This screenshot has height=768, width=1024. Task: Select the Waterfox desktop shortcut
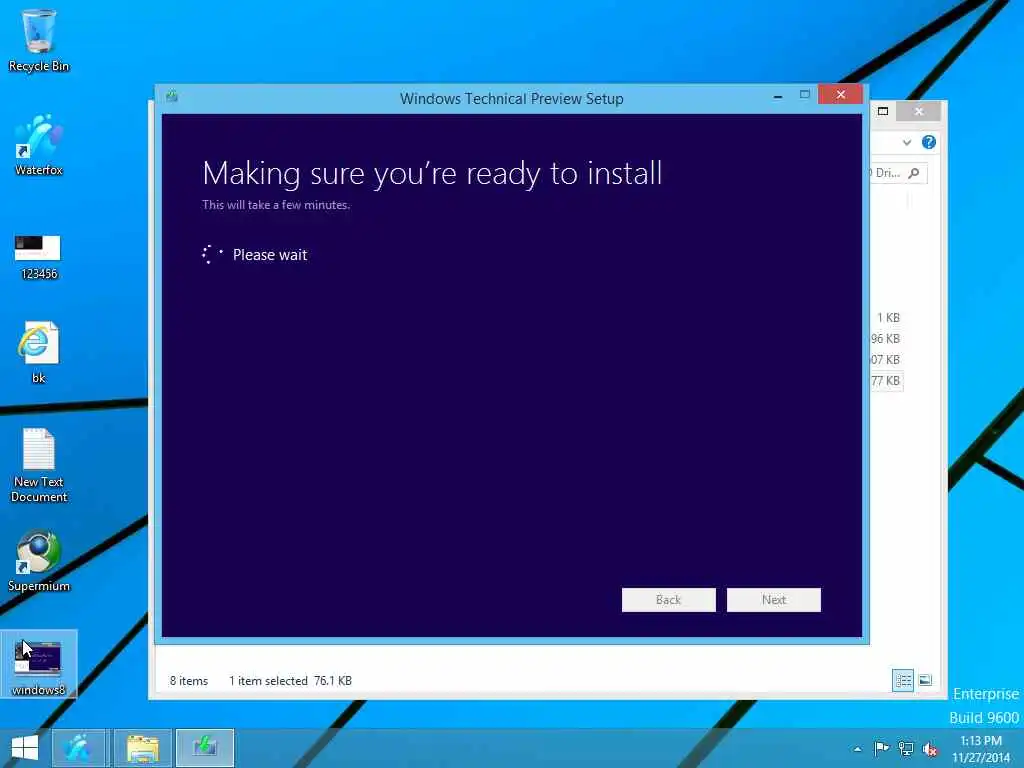click(x=39, y=145)
